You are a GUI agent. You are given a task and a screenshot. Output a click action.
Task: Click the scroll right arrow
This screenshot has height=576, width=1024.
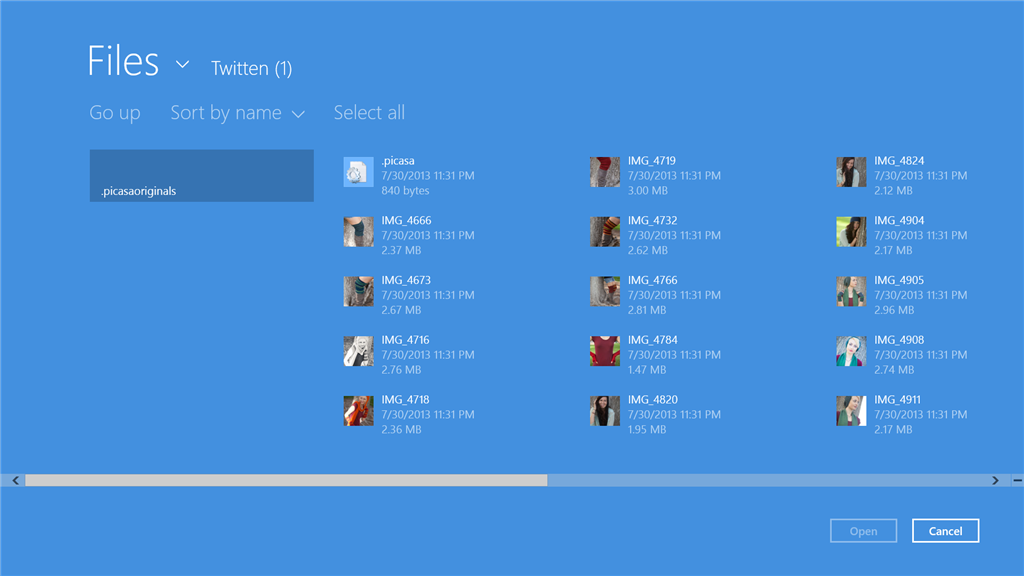[995, 480]
